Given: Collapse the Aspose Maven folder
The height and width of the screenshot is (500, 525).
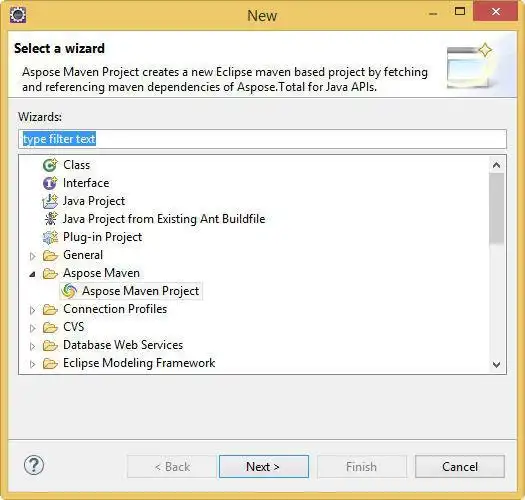Looking at the screenshot, I should pyautogui.click(x=32, y=274).
